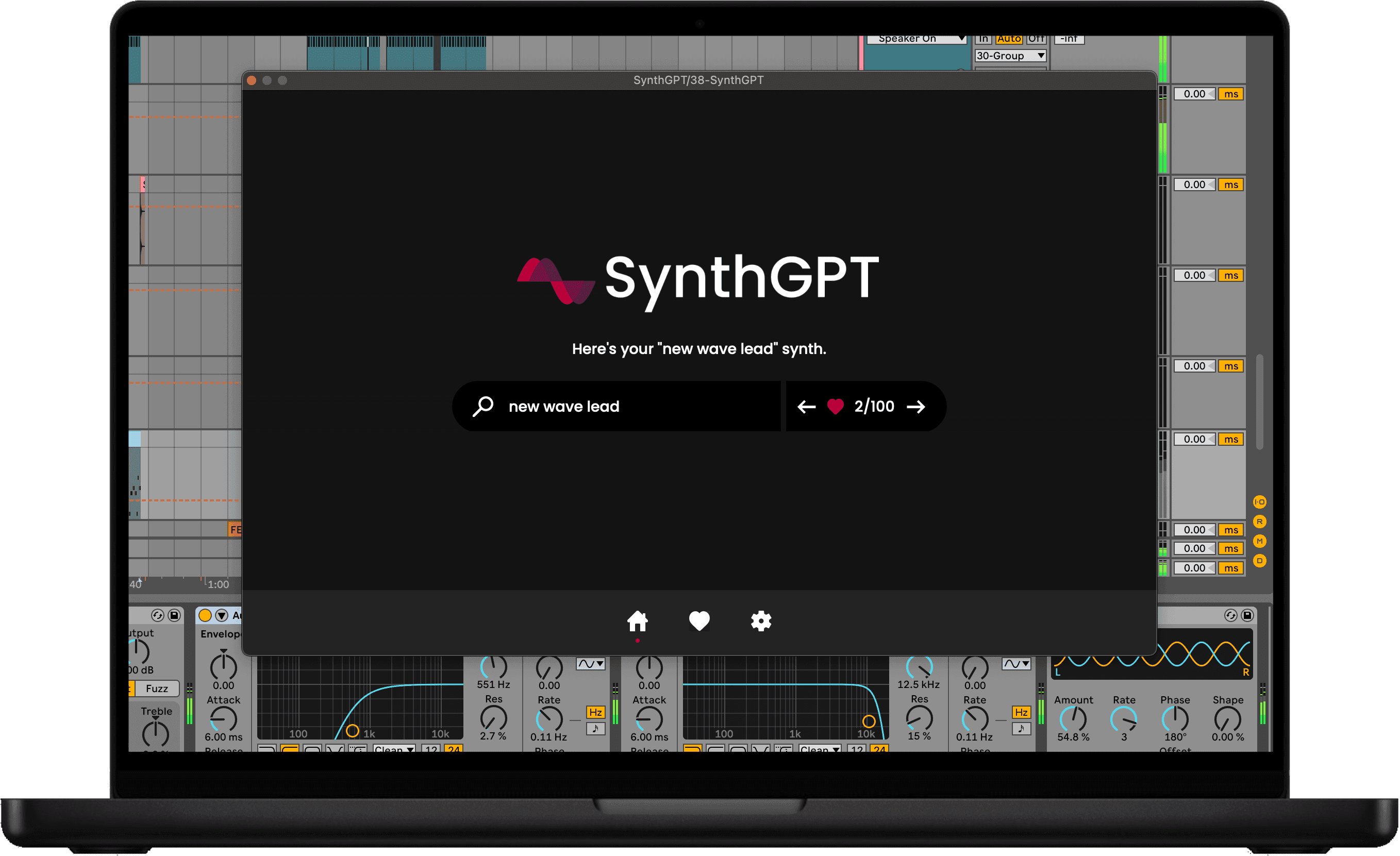Click the Phase 180° knob
Screen dimensions: 1400x856
[1174, 718]
